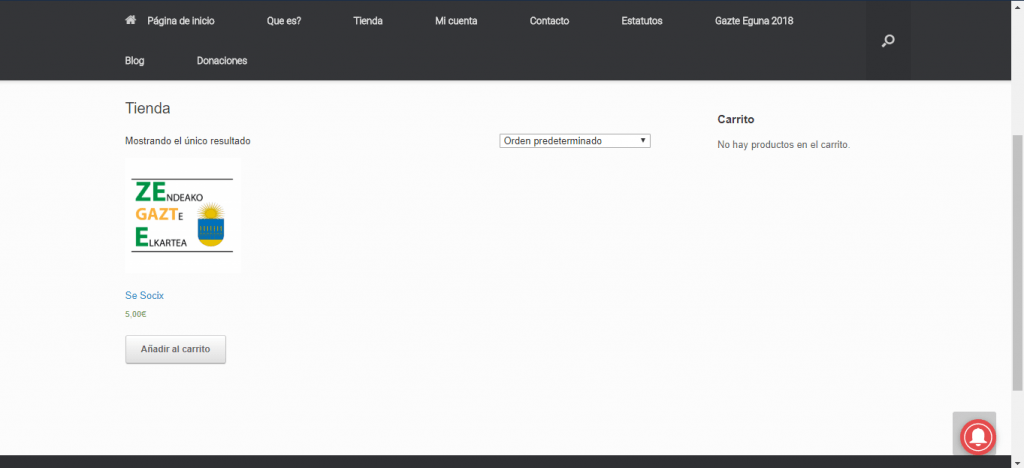Click the Zendeako Gazte Elkartea product image
This screenshot has height=468, width=1024.
point(184,215)
